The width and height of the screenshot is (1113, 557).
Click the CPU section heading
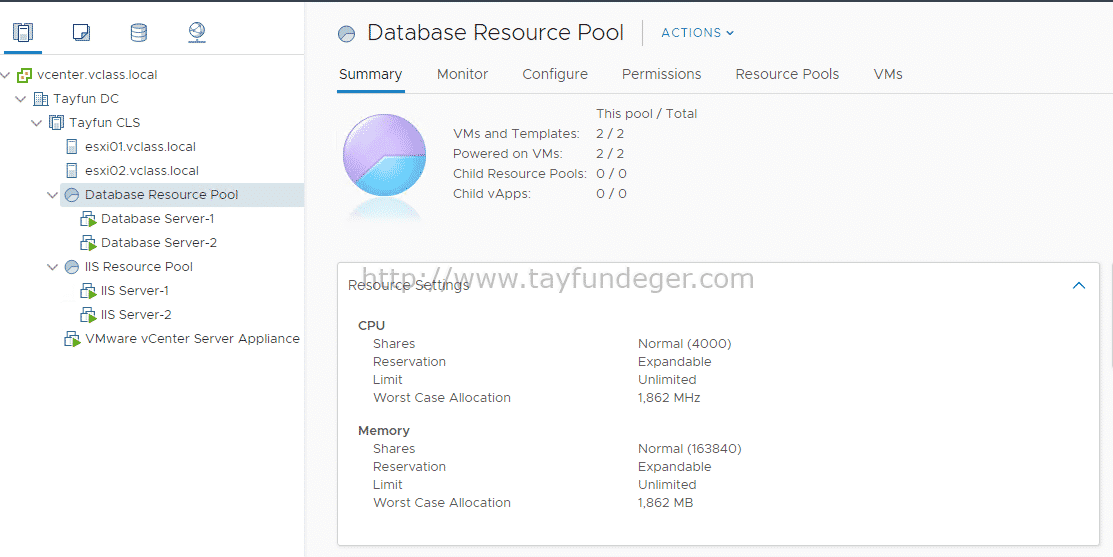(371, 326)
